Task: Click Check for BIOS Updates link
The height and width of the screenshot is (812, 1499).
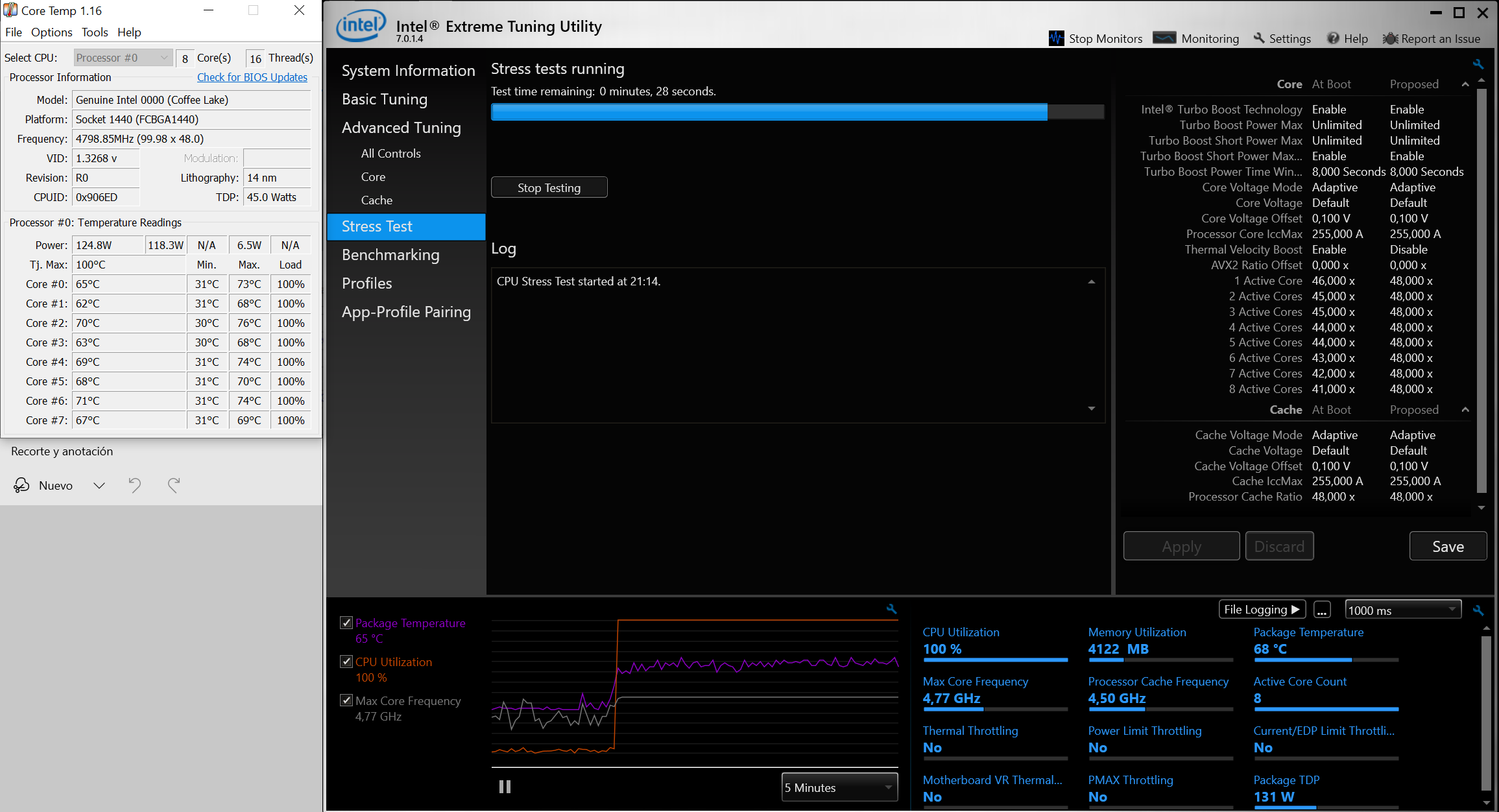Action: tap(252, 77)
